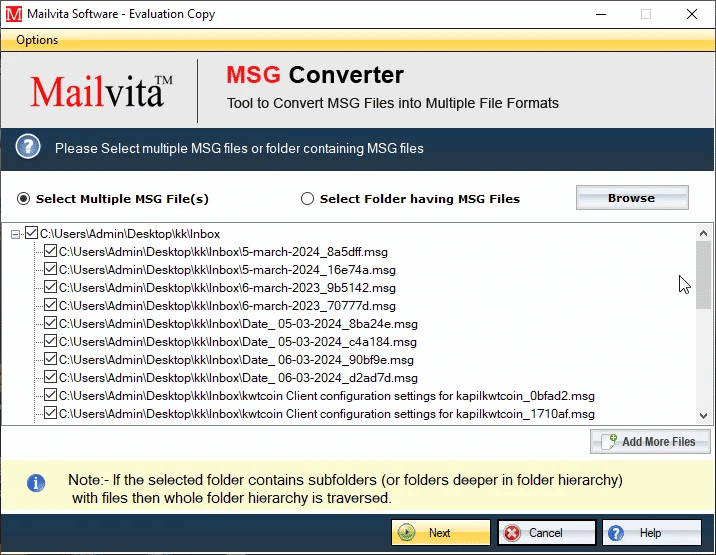Select the C:\Users\Admin\Desktop\kk\Inbox folder label
716x555 pixels.
point(130,234)
